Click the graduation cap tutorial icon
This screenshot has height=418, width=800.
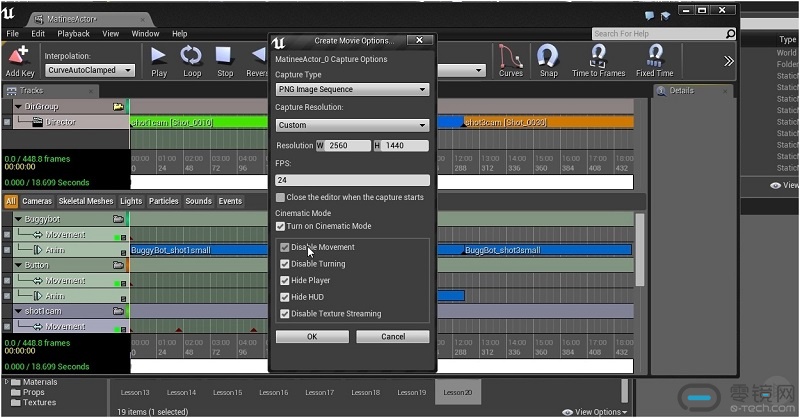[665, 16]
